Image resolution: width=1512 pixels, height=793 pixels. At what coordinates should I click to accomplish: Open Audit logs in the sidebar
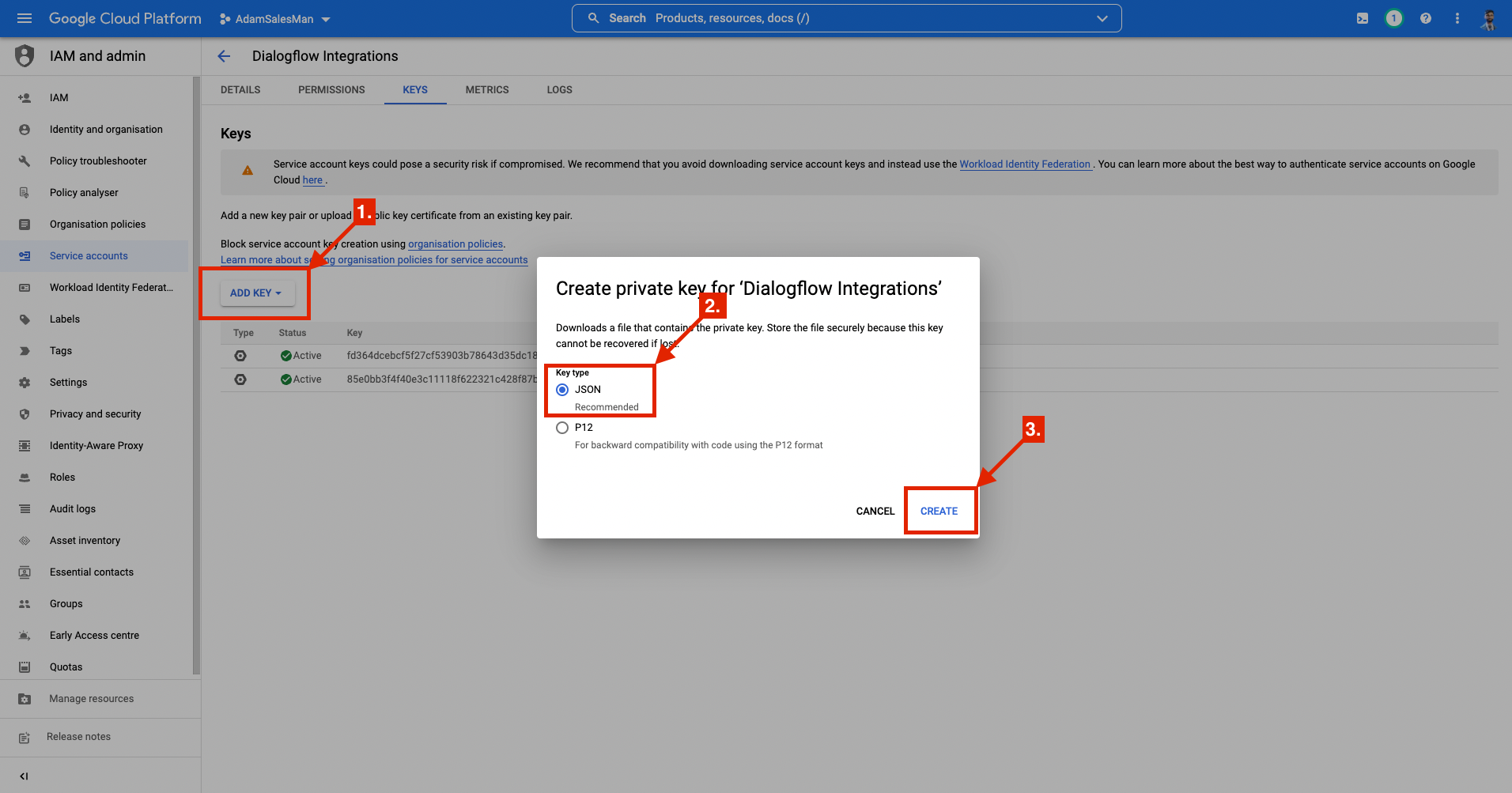coord(94,509)
